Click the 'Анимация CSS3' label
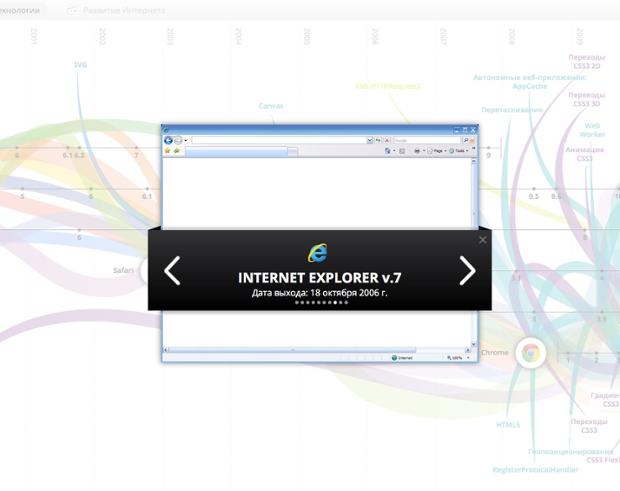This screenshot has height=491, width=620. pos(584,154)
